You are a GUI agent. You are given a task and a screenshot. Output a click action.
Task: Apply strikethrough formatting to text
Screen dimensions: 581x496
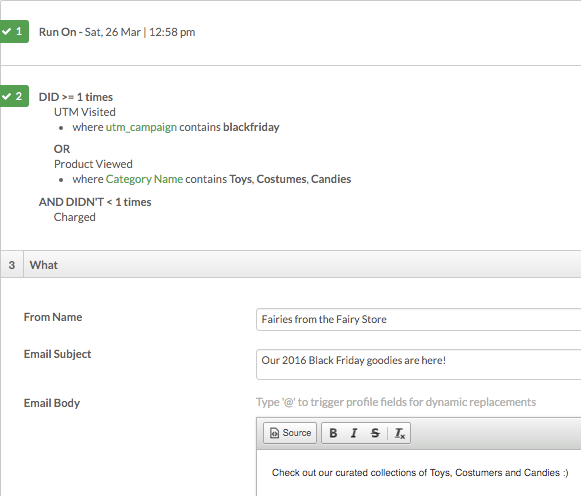click(x=375, y=433)
